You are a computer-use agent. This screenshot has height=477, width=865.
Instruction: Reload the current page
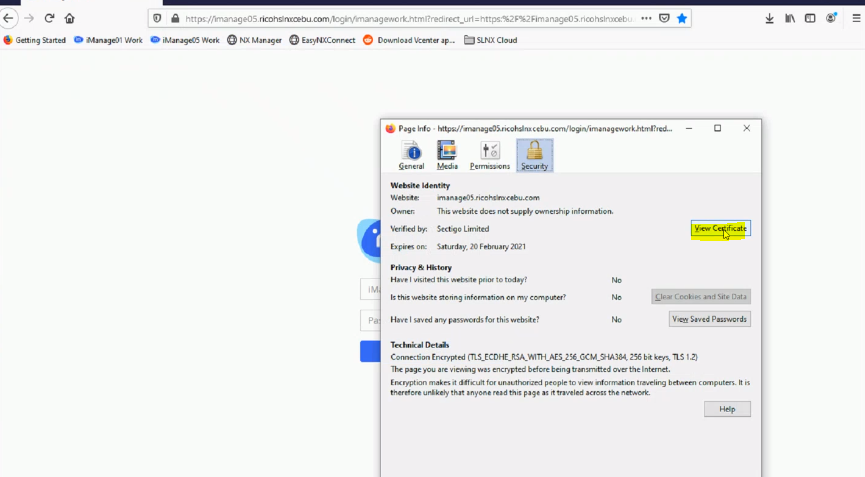click(x=49, y=18)
